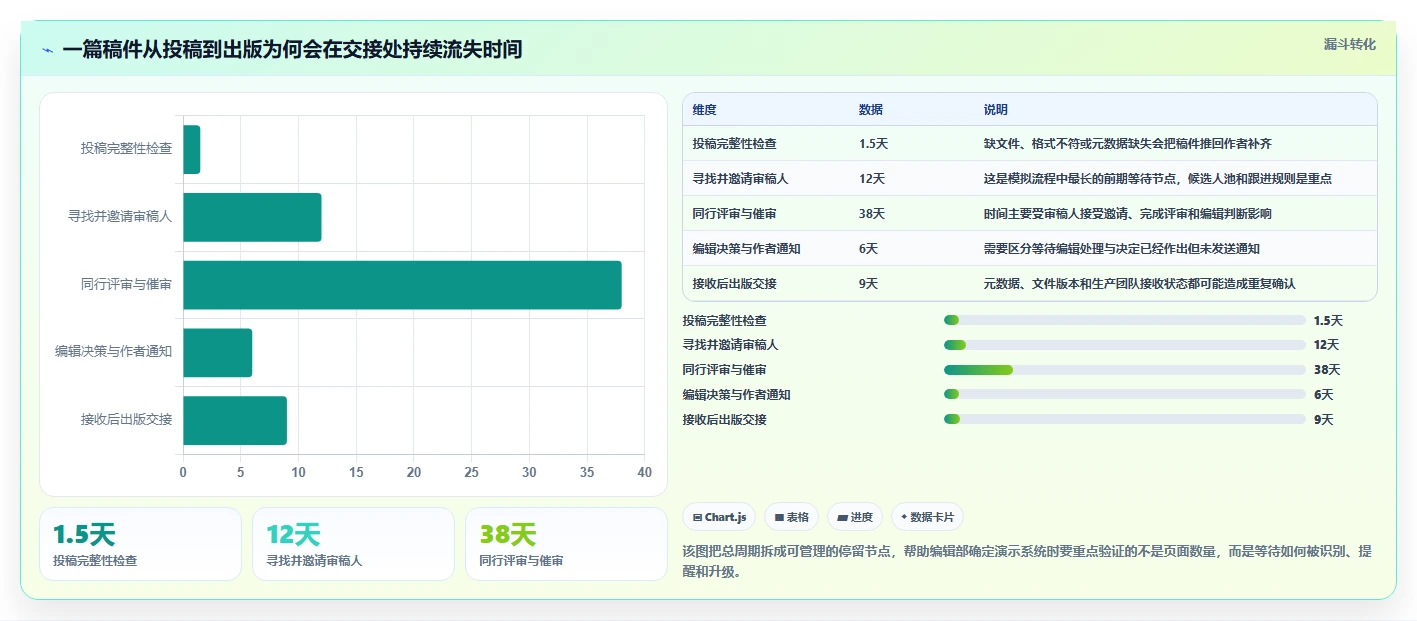Click the 12天 value in the table
This screenshot has height=621, width=1417.
(871, 179)
